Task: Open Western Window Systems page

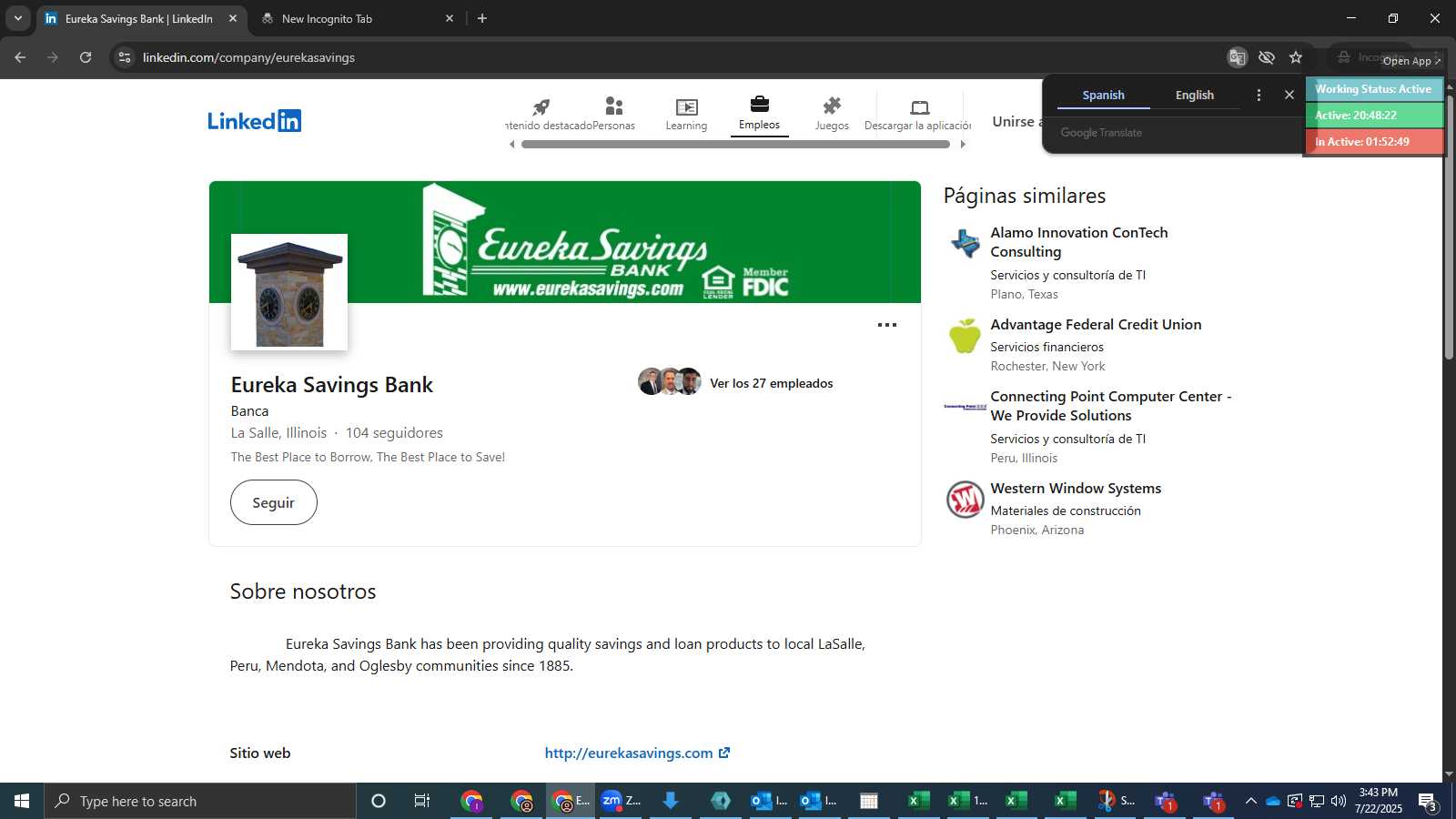Action: (1076, 488)
